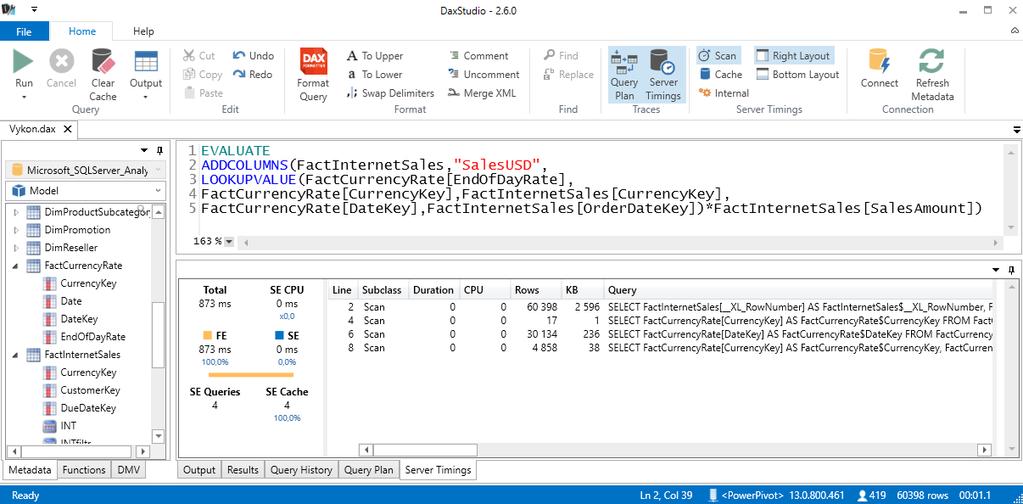Pin the metadata pane
Screen dimensions: 1023x504
pos(160,150)
